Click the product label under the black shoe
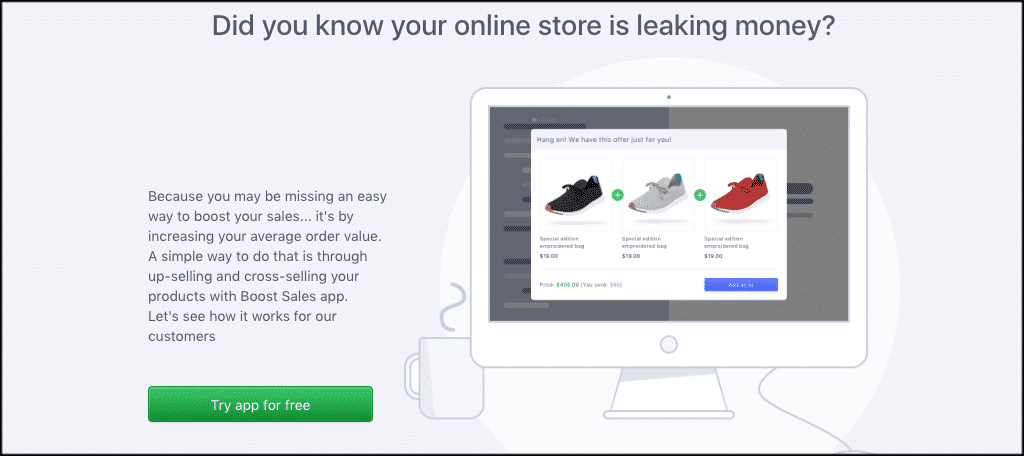 click(x=562, y=242)
